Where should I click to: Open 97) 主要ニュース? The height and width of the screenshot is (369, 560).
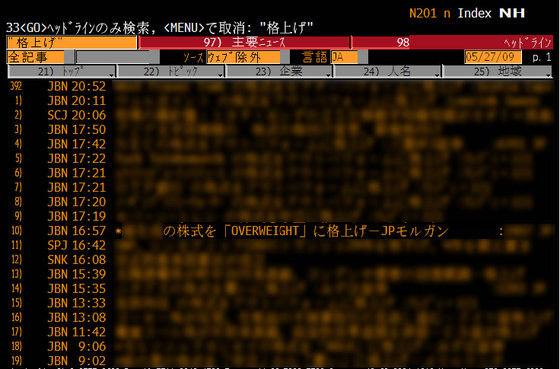(244, 43)
